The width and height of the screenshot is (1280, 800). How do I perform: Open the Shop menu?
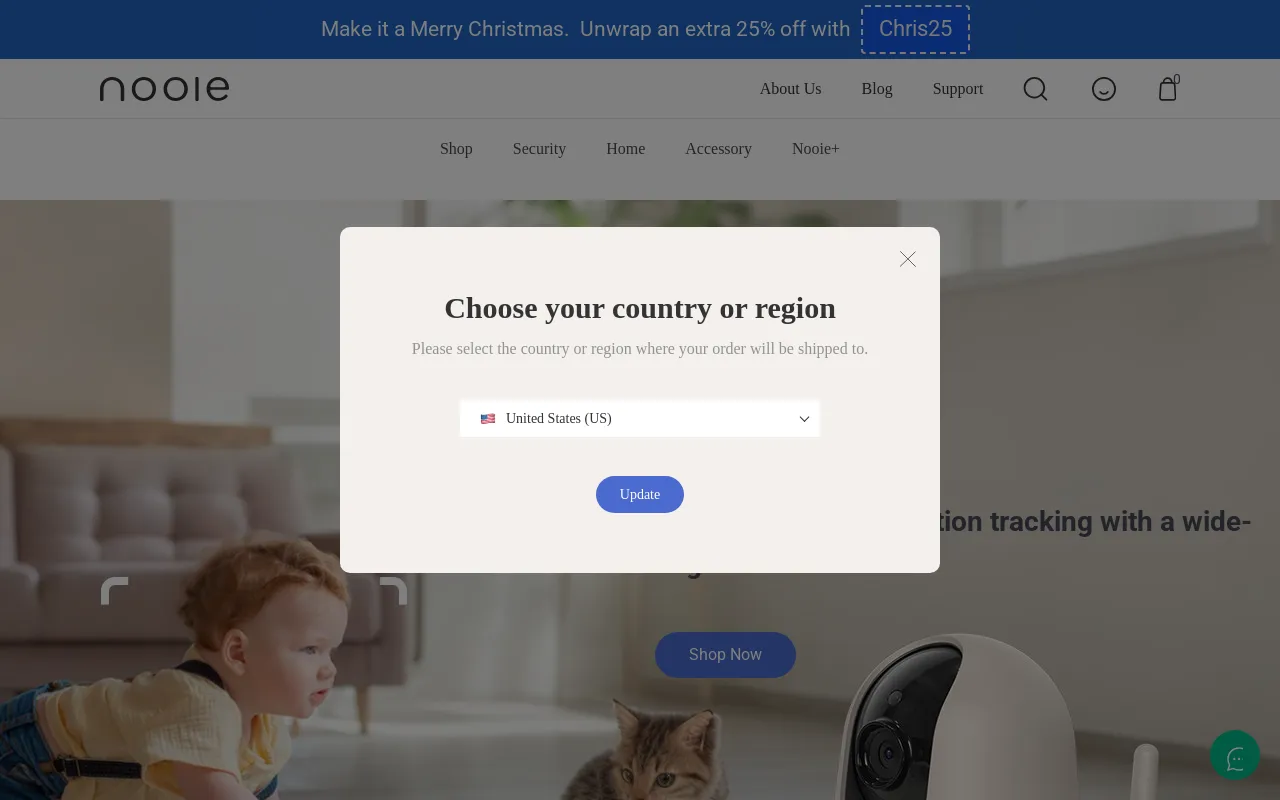pos(456,149)
